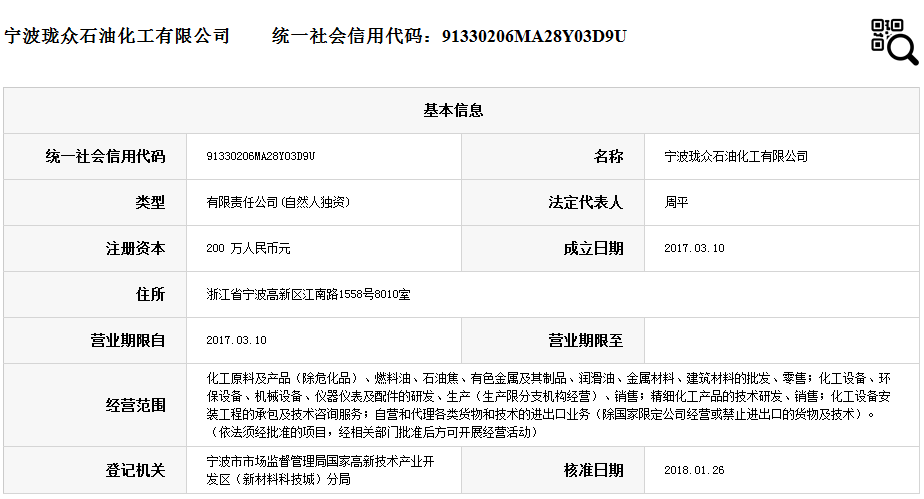Select the company name heading 宁波珑众石油化工有限公司

pyautogui.click(x=117, y=36)
